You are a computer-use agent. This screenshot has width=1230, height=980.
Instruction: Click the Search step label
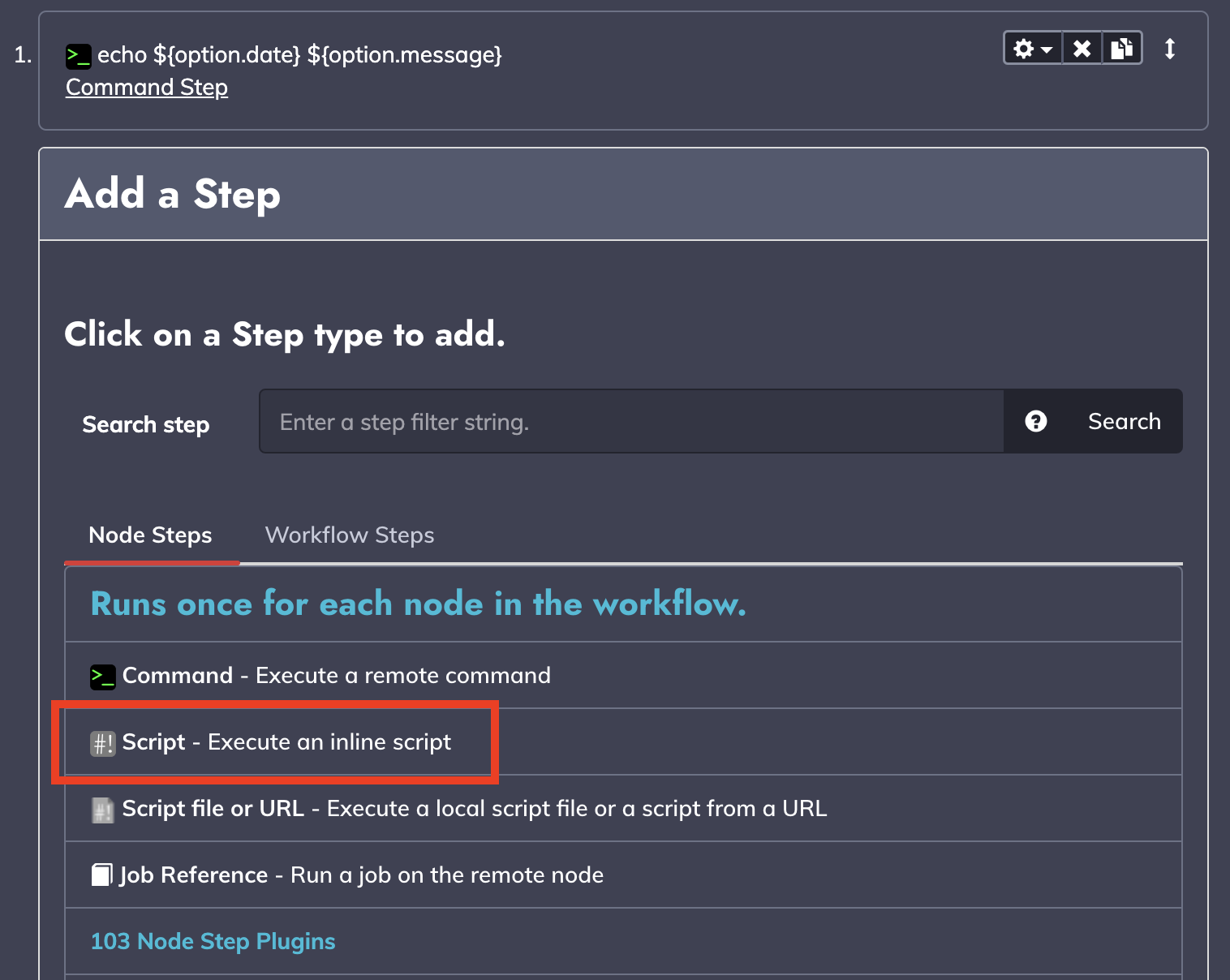146,424
